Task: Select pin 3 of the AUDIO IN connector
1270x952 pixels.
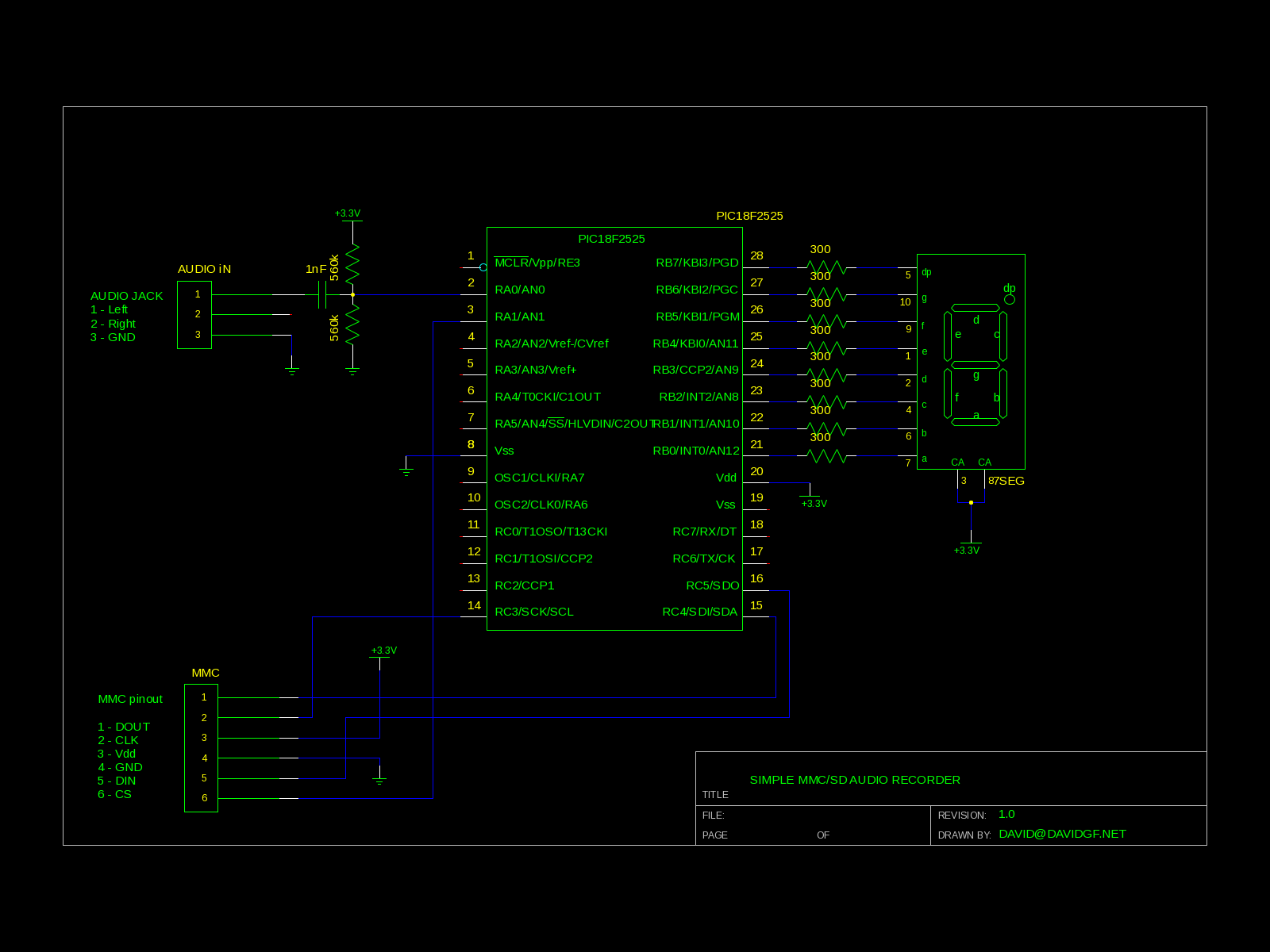Action: coord(198,335)
